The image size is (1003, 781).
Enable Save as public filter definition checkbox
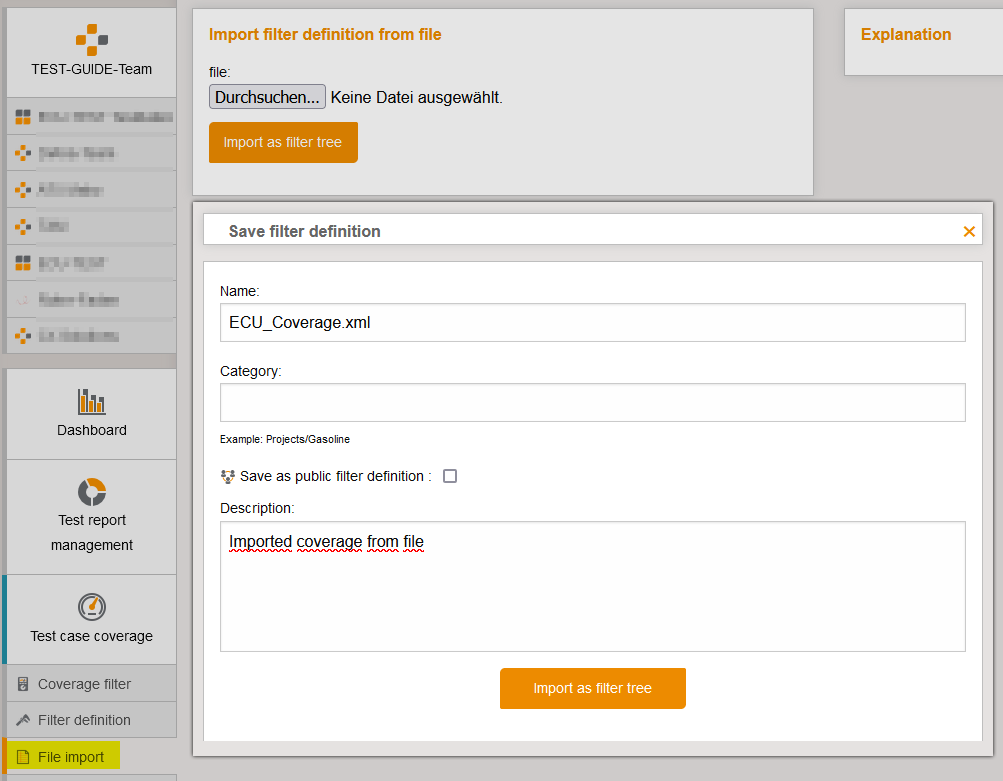[450, 476]
